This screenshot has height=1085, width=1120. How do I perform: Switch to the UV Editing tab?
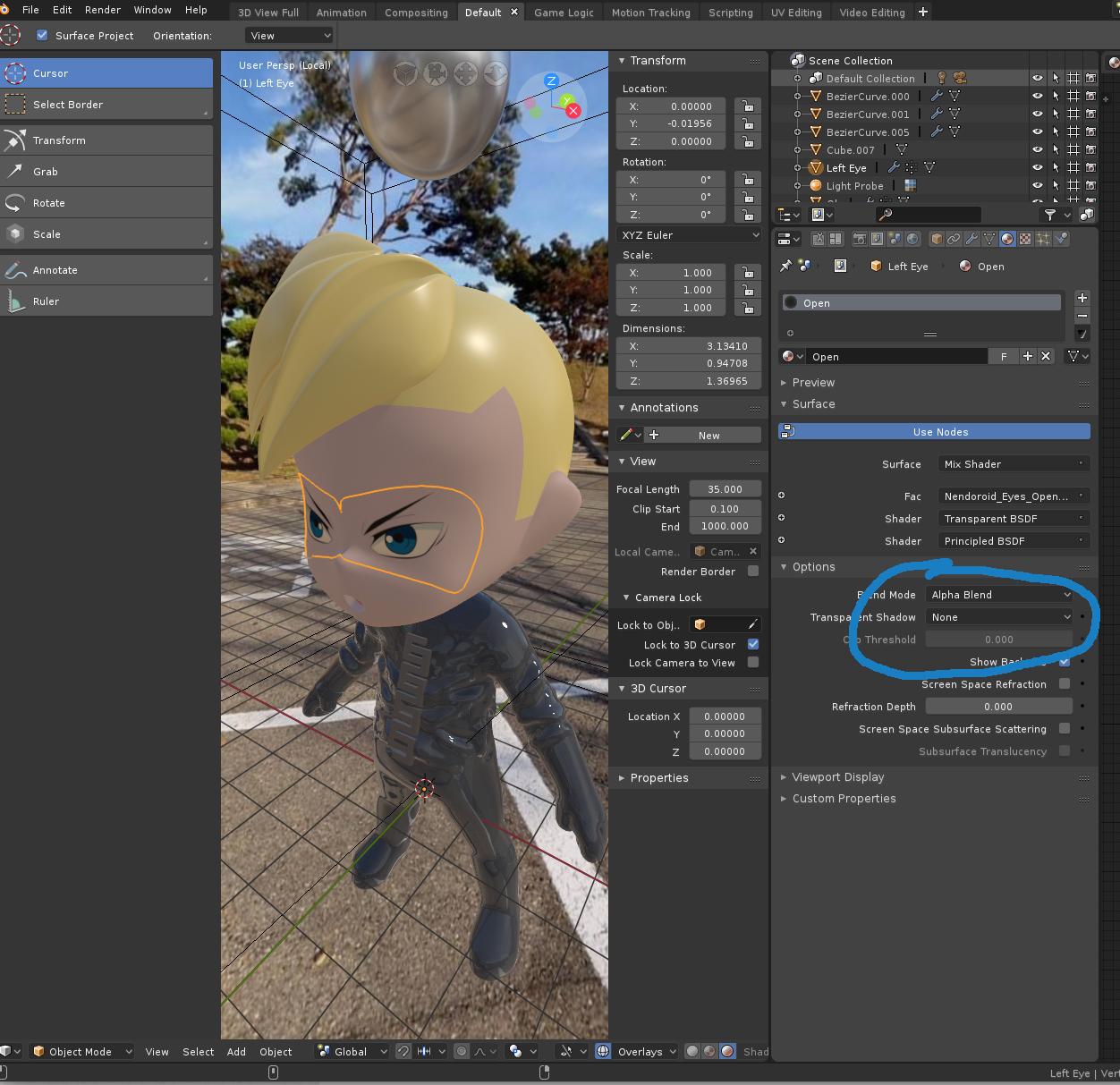(795, 13)
